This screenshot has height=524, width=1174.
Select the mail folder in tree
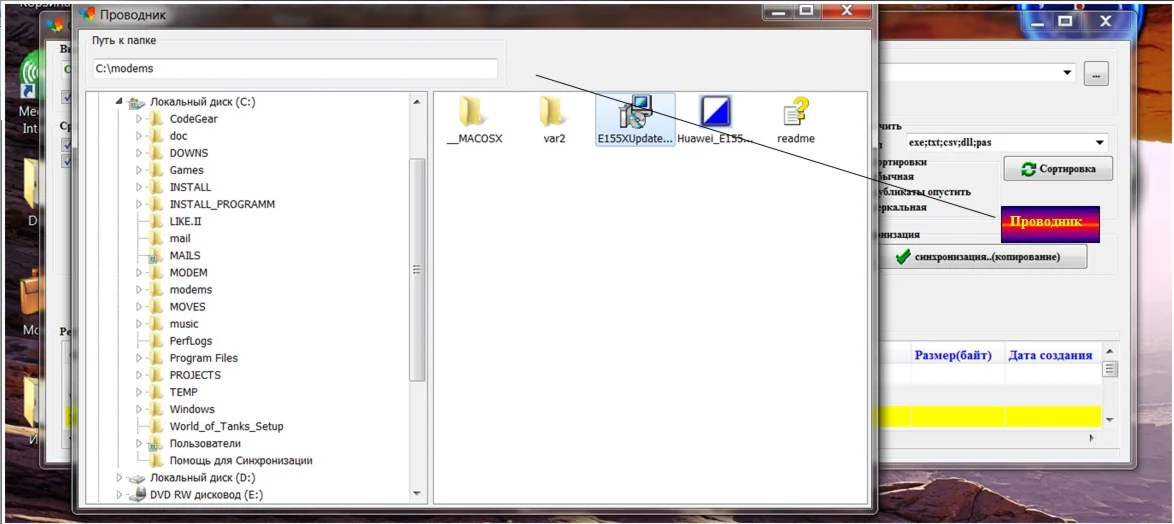pos(180,238)
